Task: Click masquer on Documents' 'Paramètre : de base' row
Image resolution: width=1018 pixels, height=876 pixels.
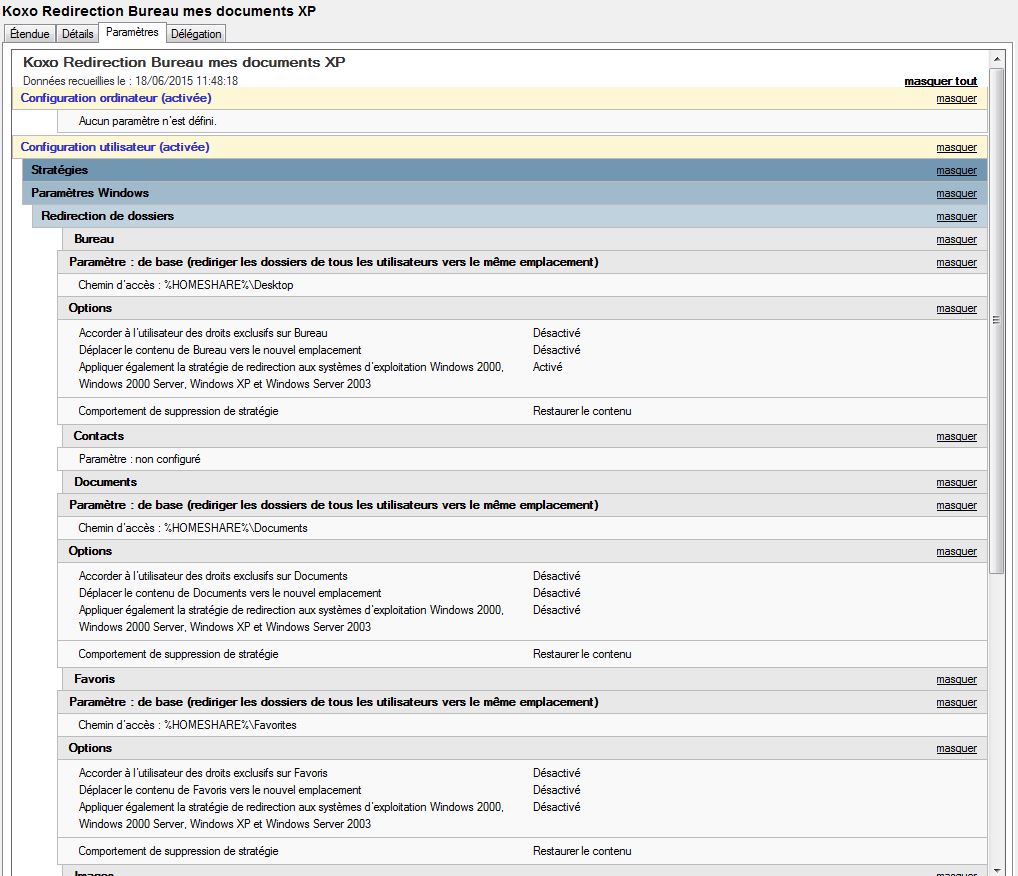Action: (956, 505)
